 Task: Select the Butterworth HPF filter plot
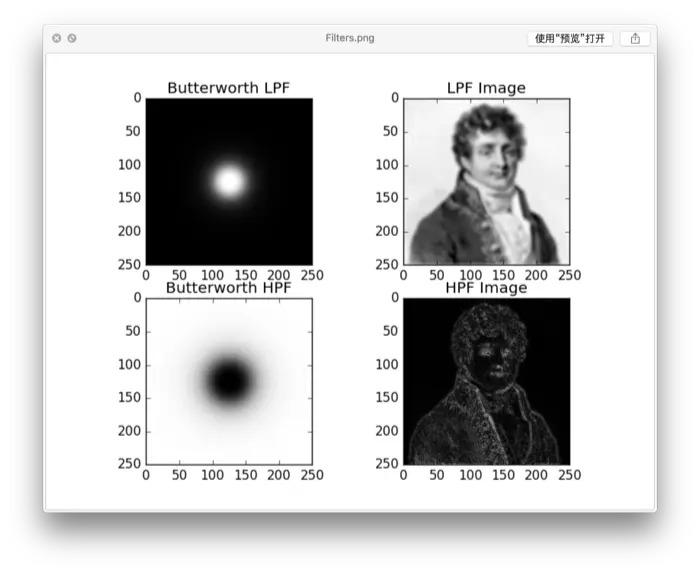pyautogui.click(x=229, y=381)
